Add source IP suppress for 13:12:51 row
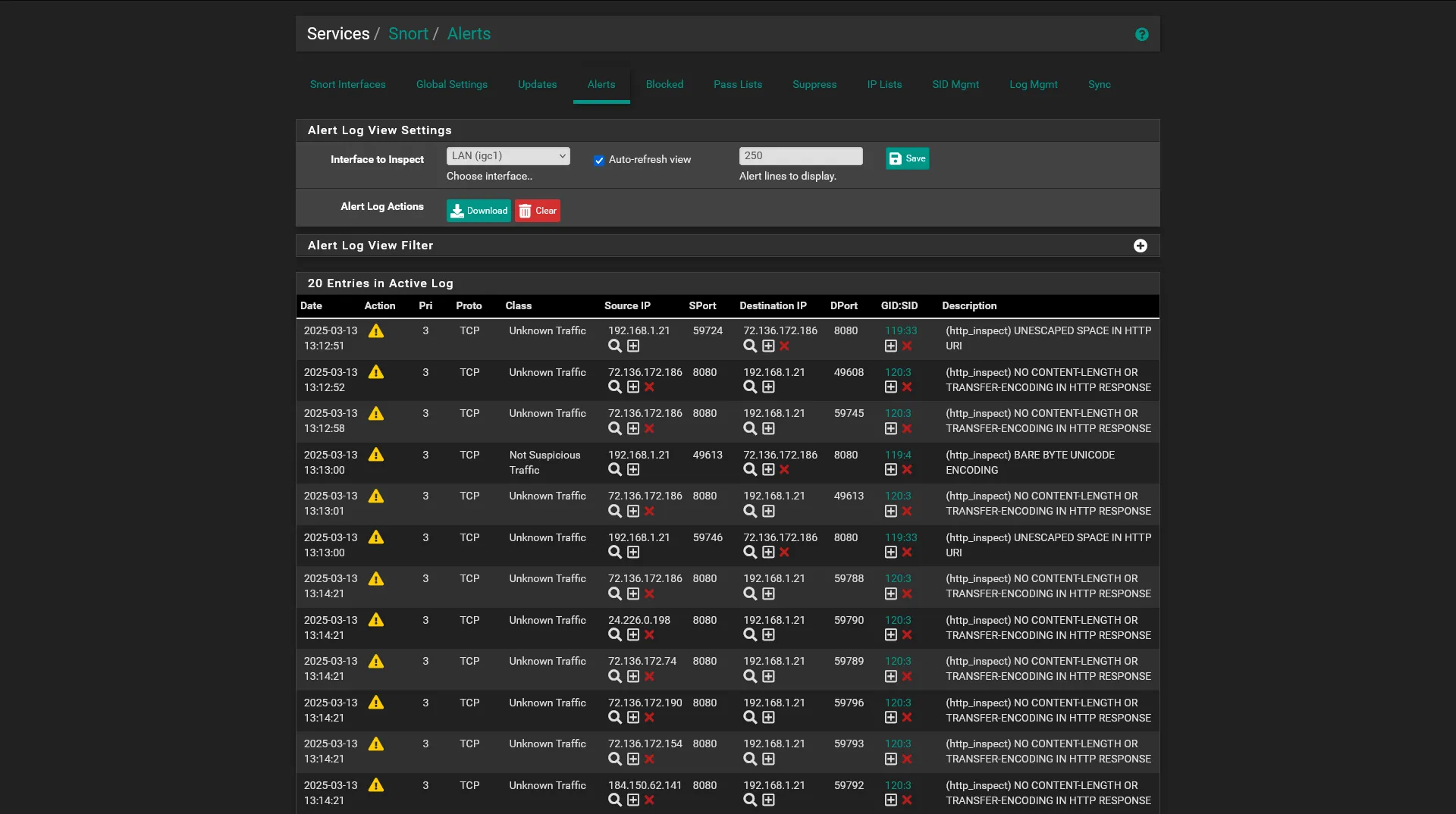The width and height of the screenshot is (1456, 814). pos(633,346)
